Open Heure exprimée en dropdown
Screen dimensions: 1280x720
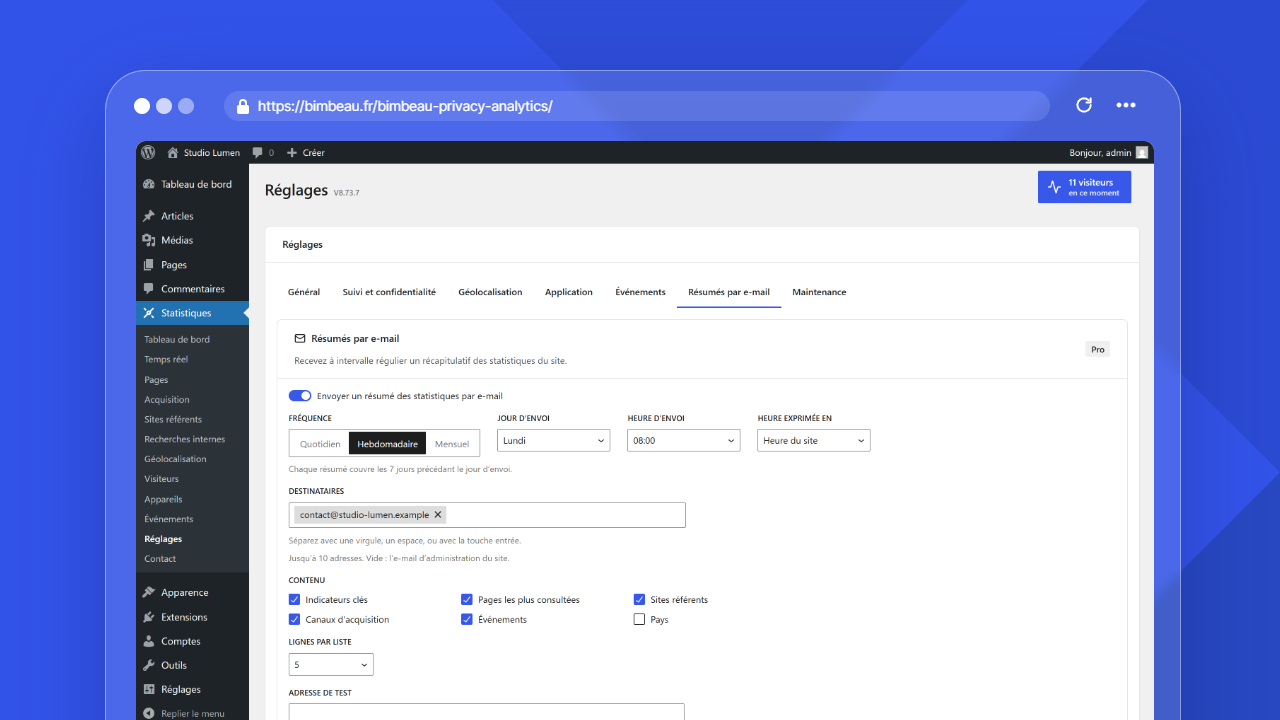tap(814, 441)
